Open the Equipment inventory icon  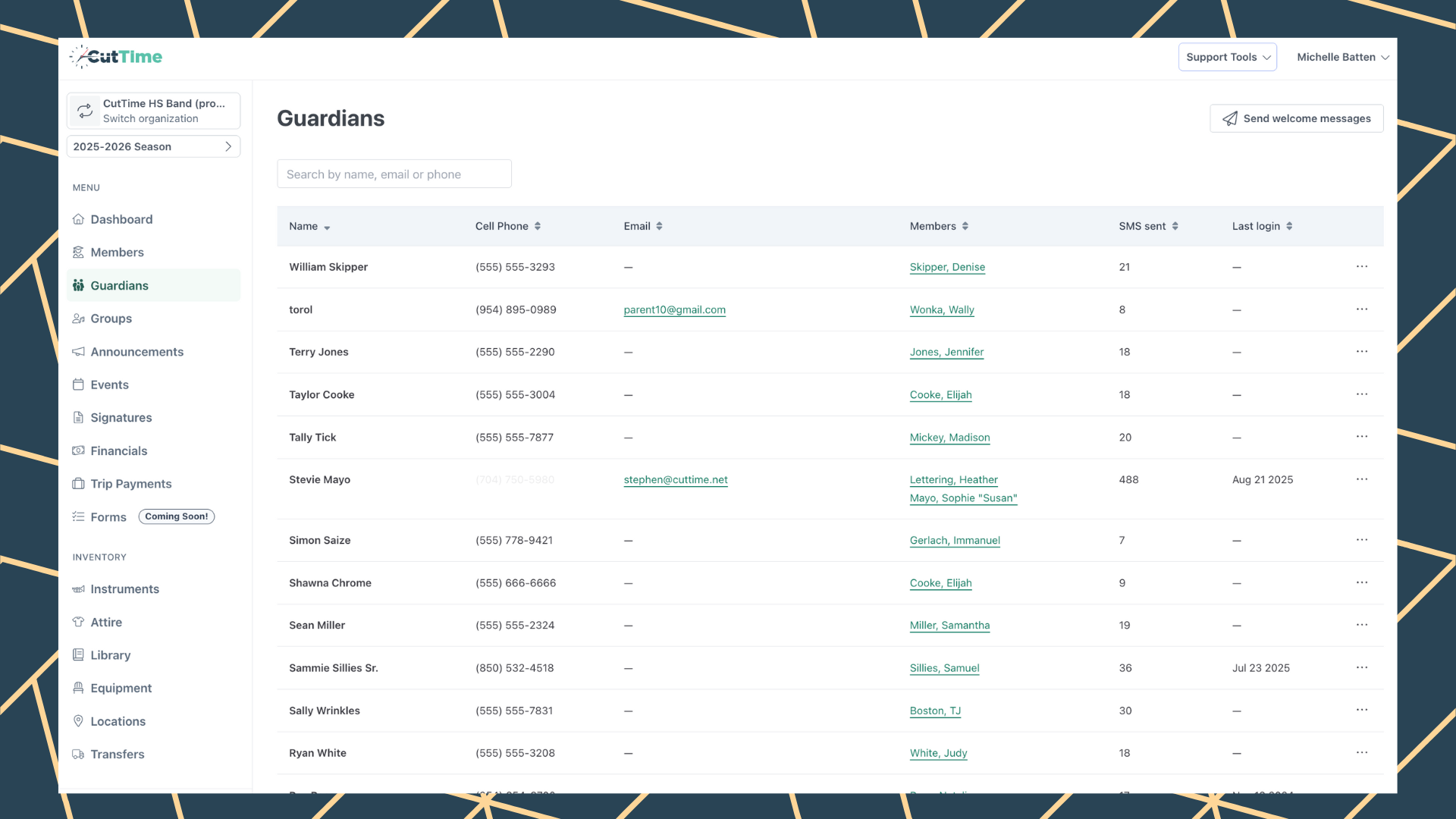pyautogui.click(x=79, y=688)
